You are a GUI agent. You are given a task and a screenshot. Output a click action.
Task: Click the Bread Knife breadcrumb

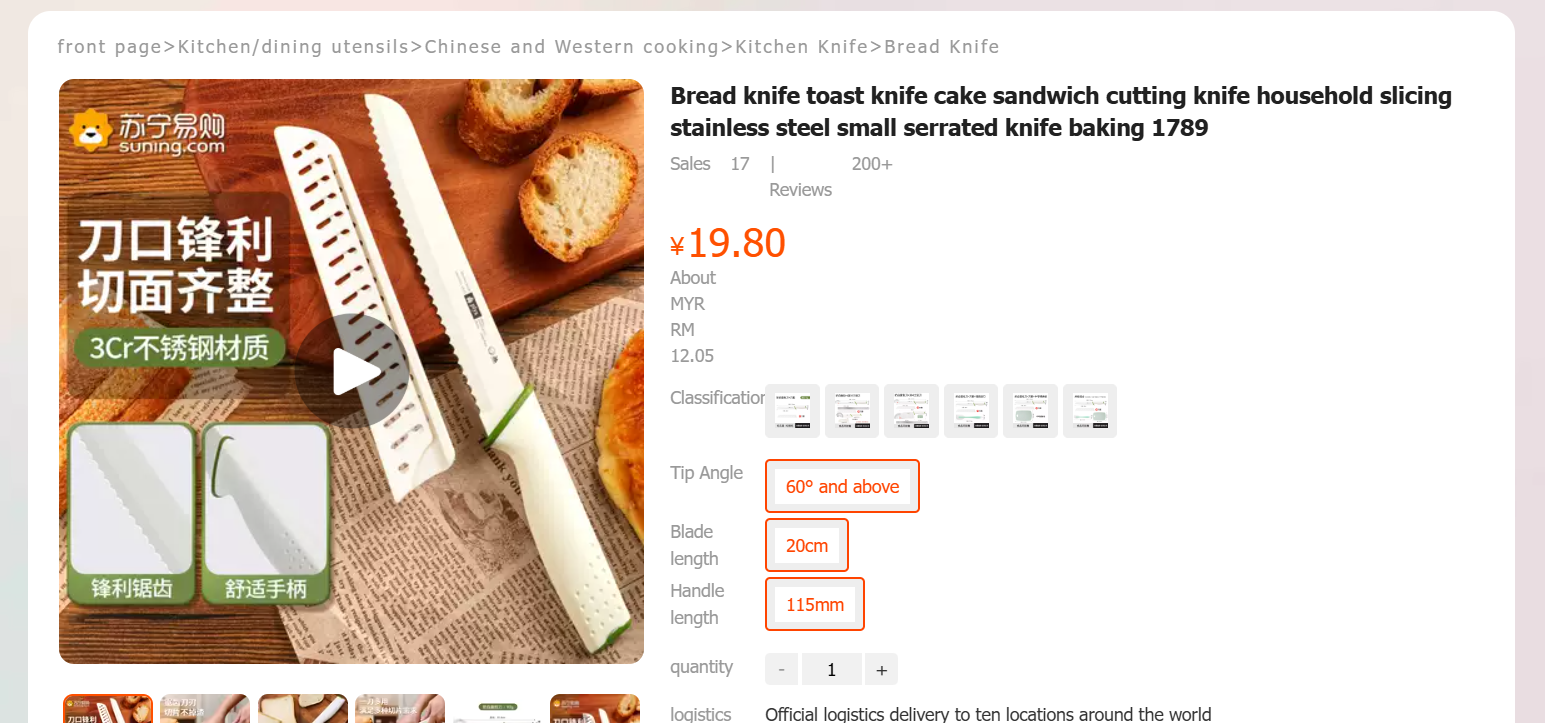(x=941, y=46)
